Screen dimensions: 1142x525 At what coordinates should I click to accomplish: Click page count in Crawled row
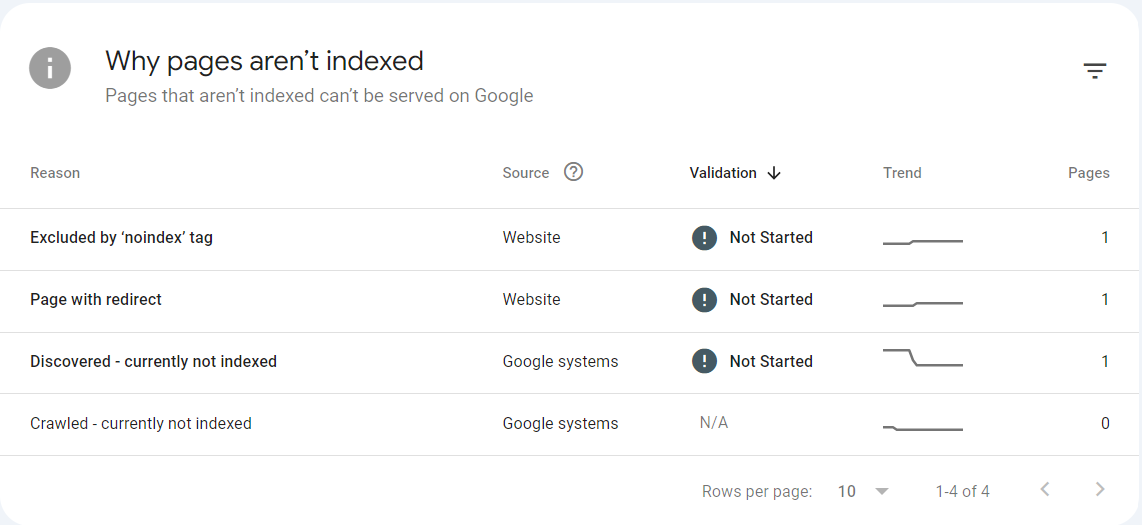coord(1105,424)
